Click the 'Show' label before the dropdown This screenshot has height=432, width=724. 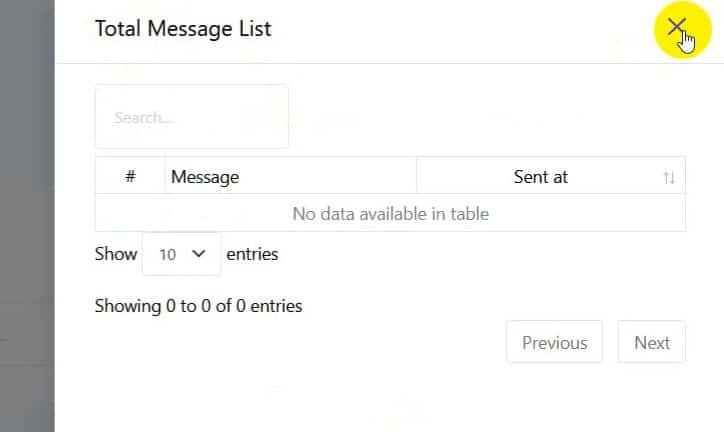[x=115, y=254]
